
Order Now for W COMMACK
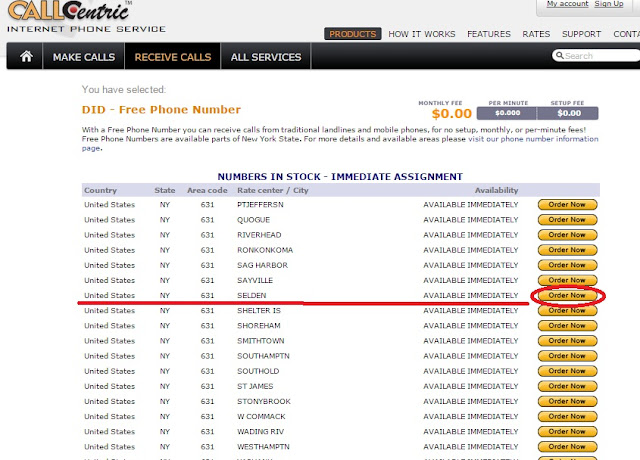[x=567, y=416]
